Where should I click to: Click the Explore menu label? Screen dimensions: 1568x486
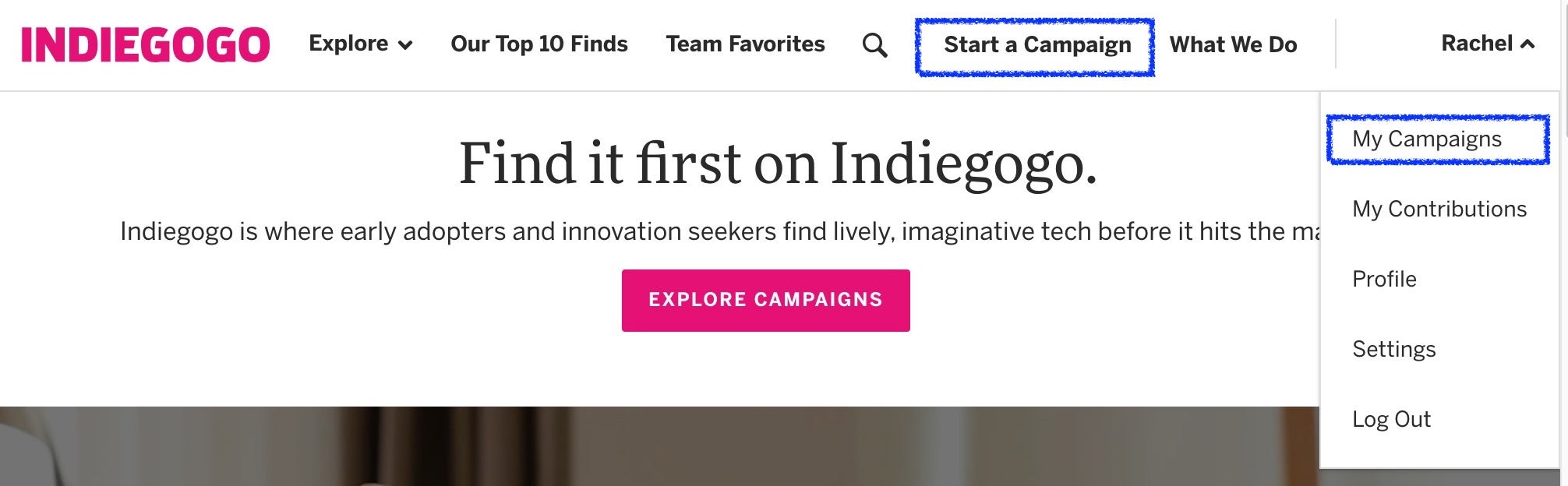[x=348, y=44]
